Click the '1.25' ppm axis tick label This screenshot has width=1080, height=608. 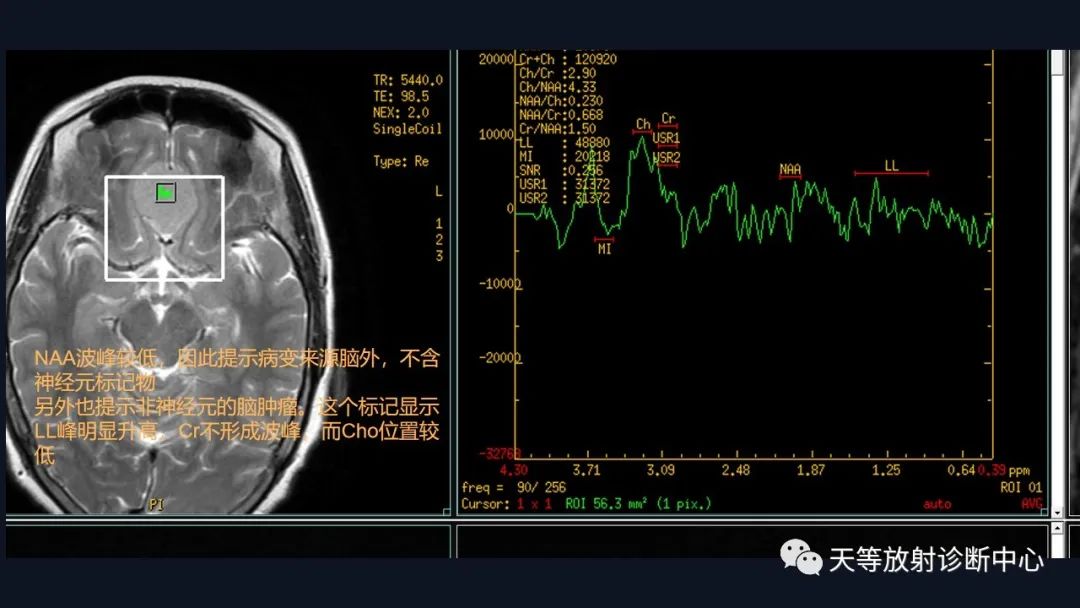click(886, 470)
